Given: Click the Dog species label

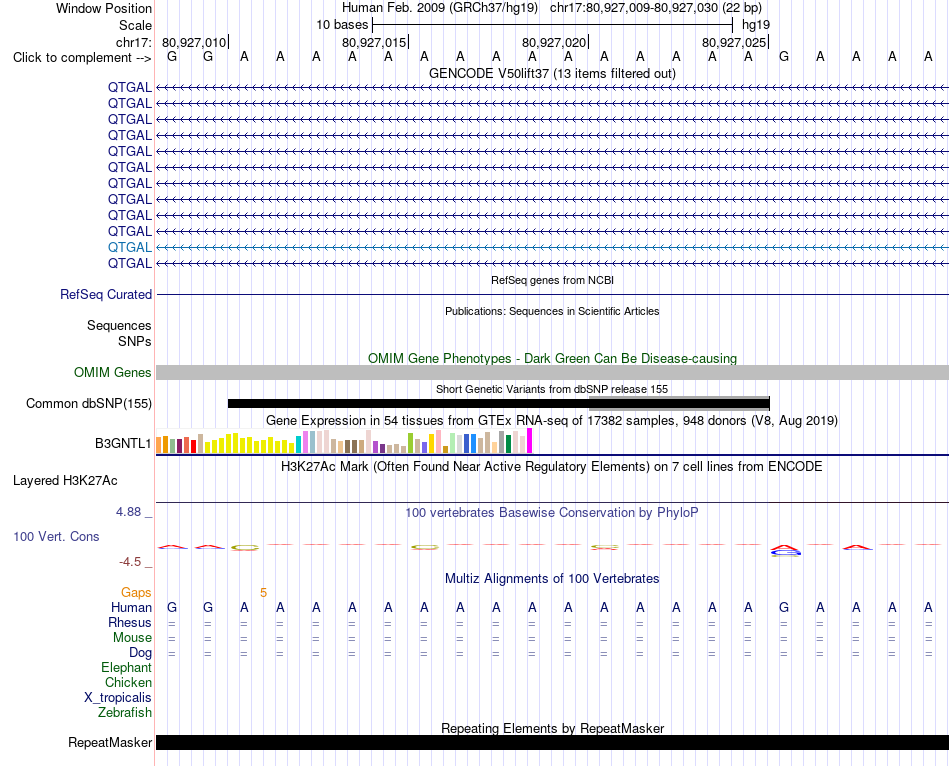Looking at the screenshot, I should pos(140,653).
